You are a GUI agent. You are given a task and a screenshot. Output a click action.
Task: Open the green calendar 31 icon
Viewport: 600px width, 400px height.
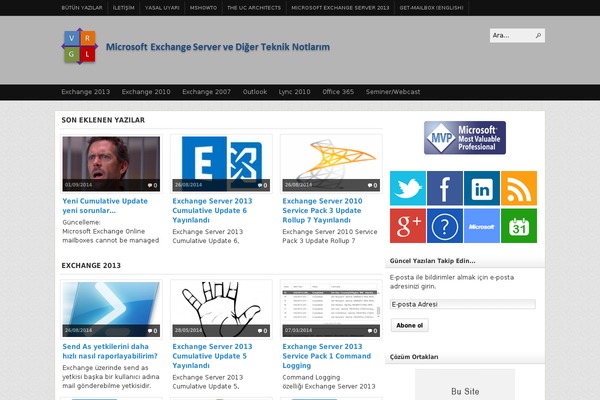pos(519,225)
